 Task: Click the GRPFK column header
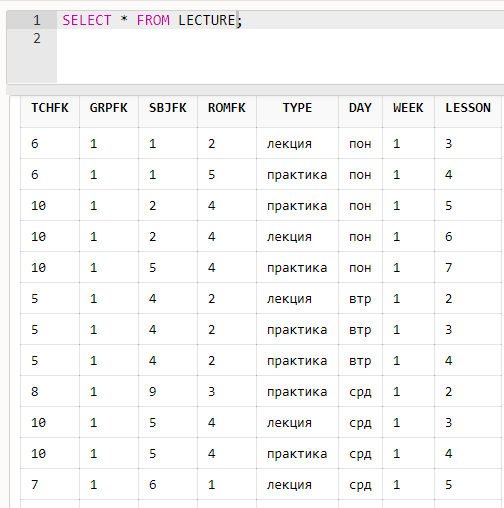(109, 108)
